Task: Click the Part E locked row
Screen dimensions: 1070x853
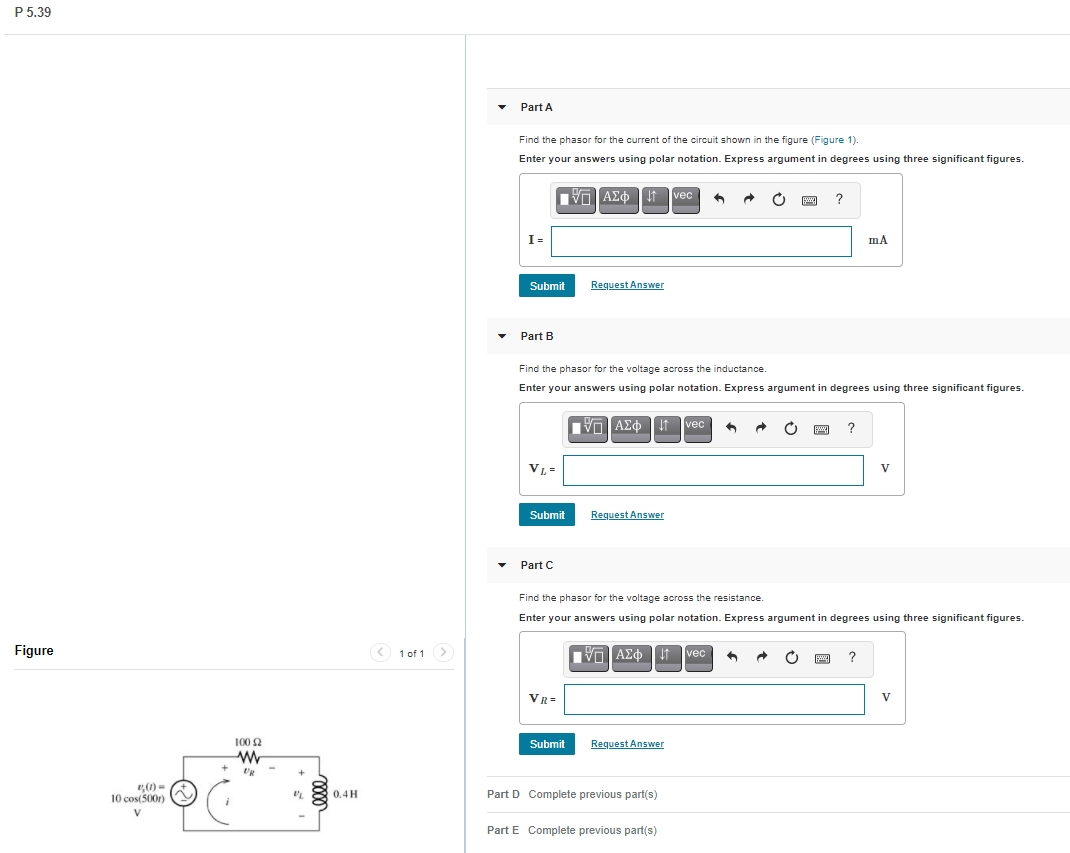Action: (x=572, y=830)
